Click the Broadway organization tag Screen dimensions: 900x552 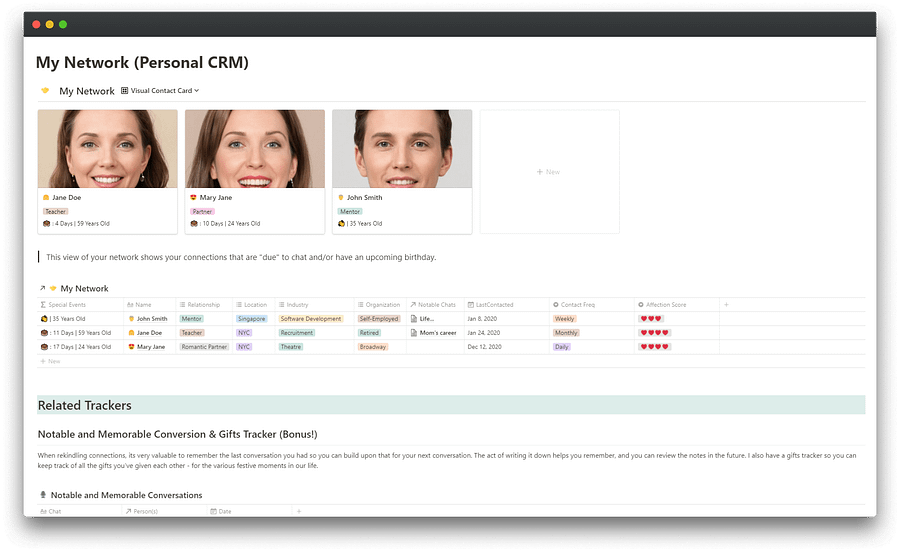tap(373, 347)
